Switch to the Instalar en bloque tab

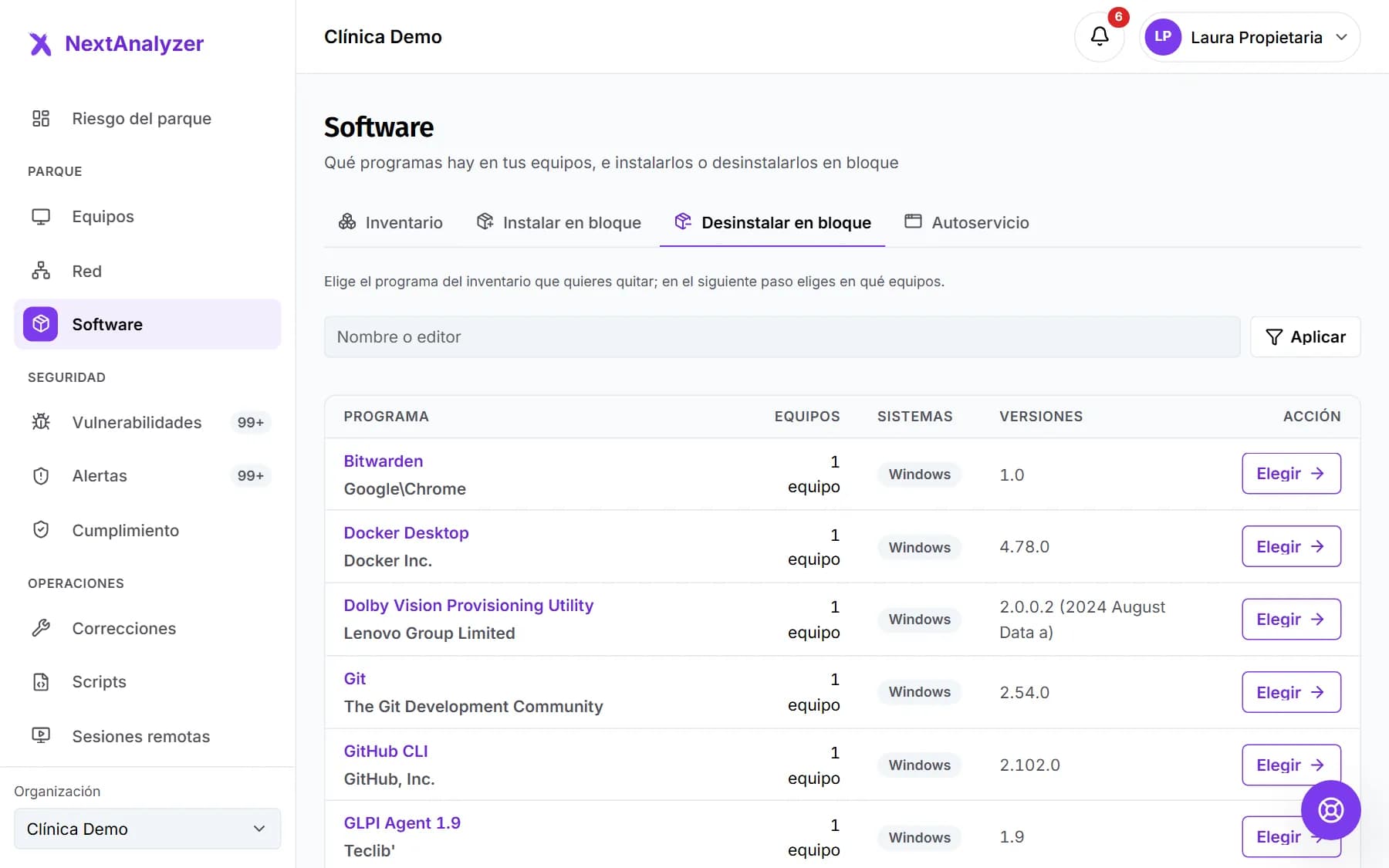(559, 222)
